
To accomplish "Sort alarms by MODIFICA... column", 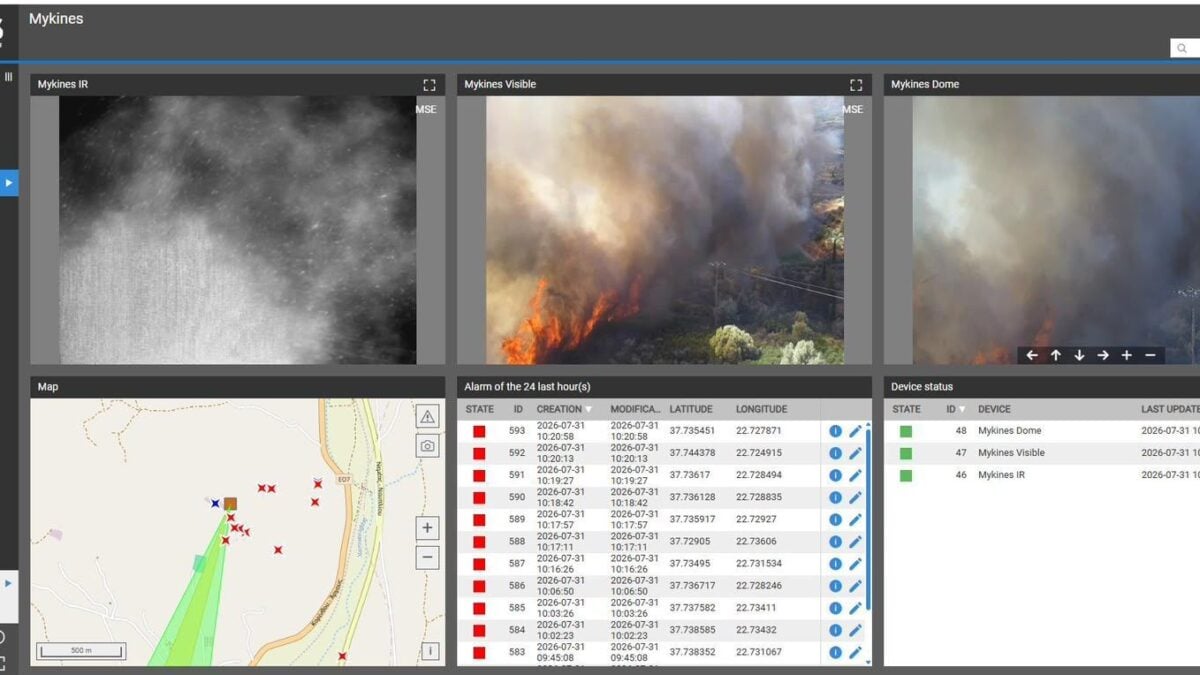I will click(x=636, y=409).
